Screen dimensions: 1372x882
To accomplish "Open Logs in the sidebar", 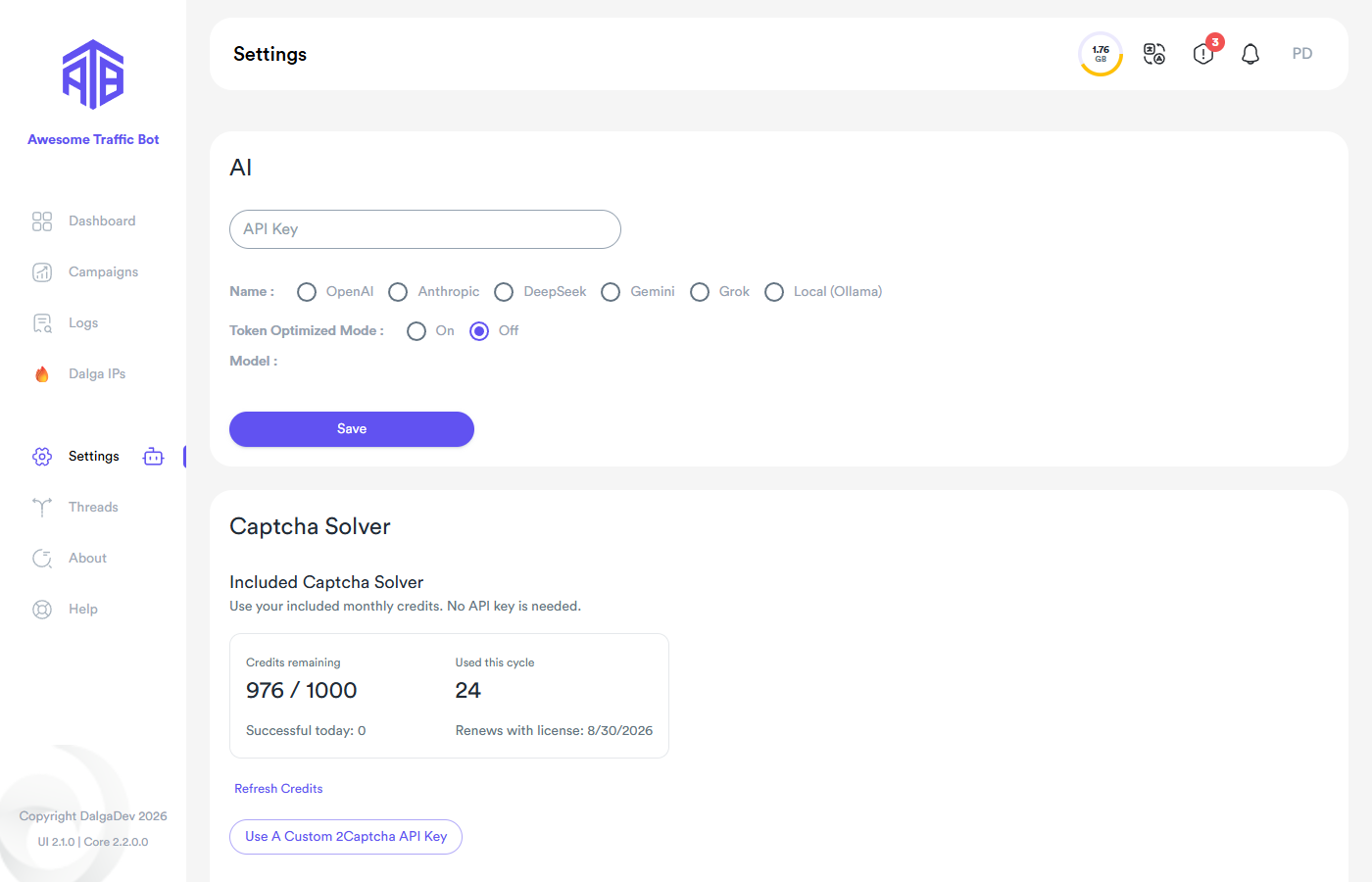I will [83, 323].
